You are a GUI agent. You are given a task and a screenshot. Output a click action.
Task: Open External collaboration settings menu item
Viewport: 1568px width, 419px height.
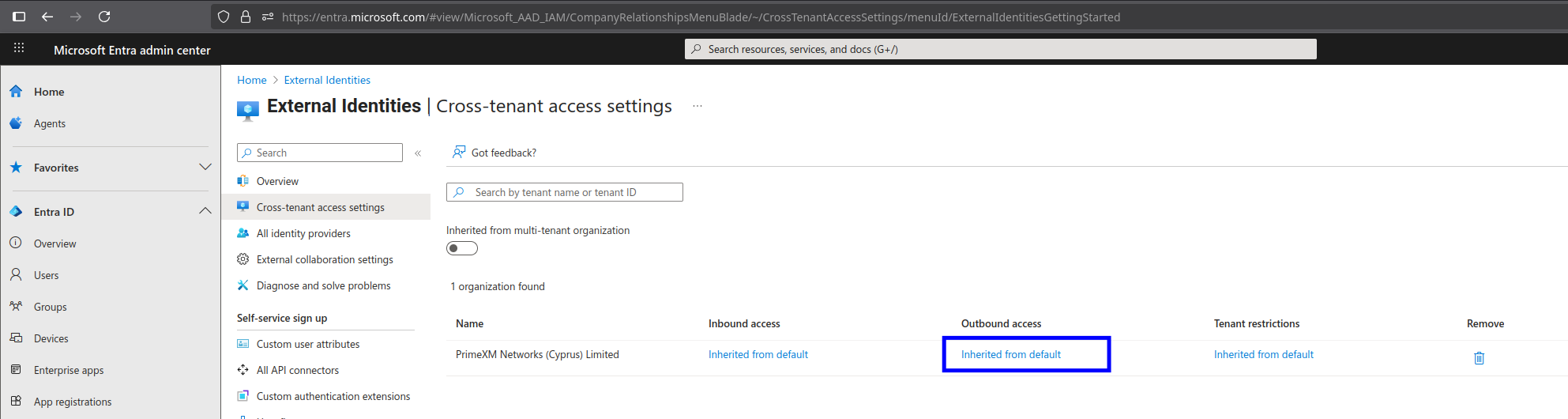pos(325,259)
